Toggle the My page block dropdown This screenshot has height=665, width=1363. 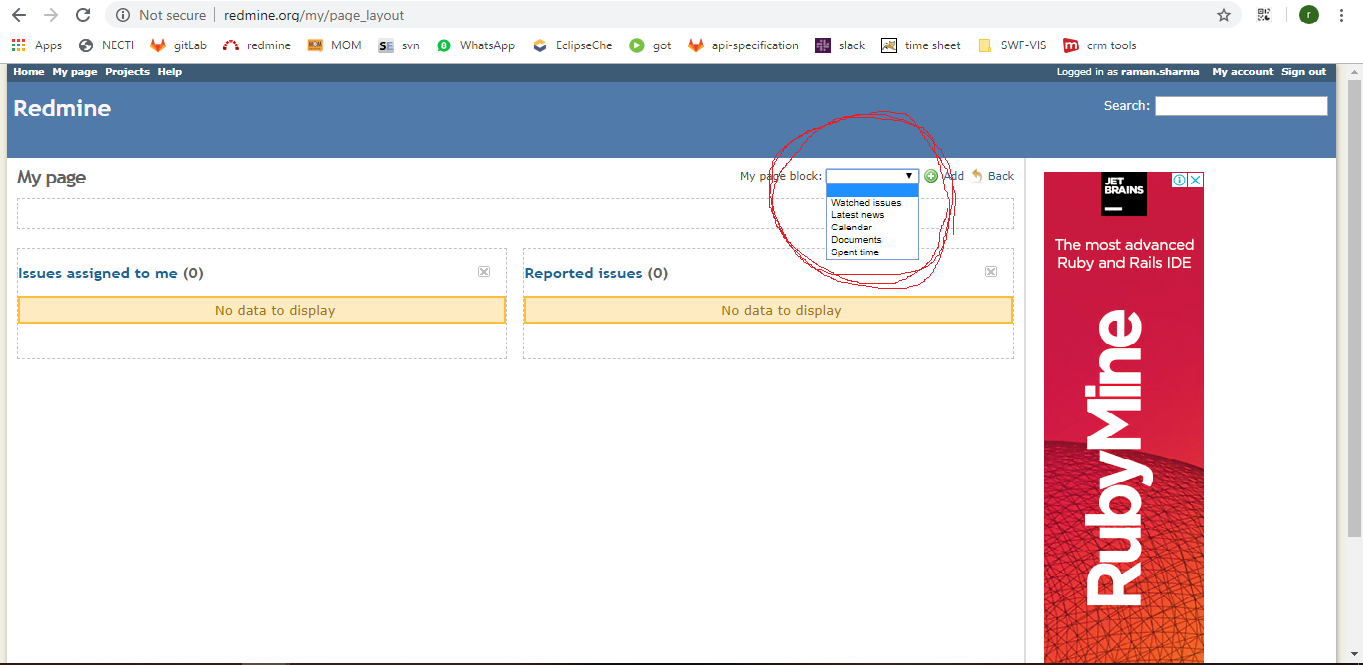(x=872, y=176)
